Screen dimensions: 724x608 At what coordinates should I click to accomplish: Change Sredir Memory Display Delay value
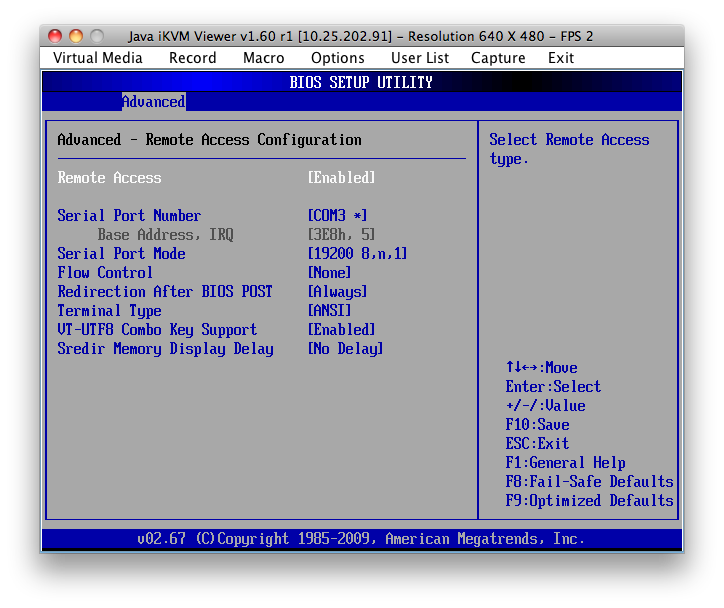(345, 349)
